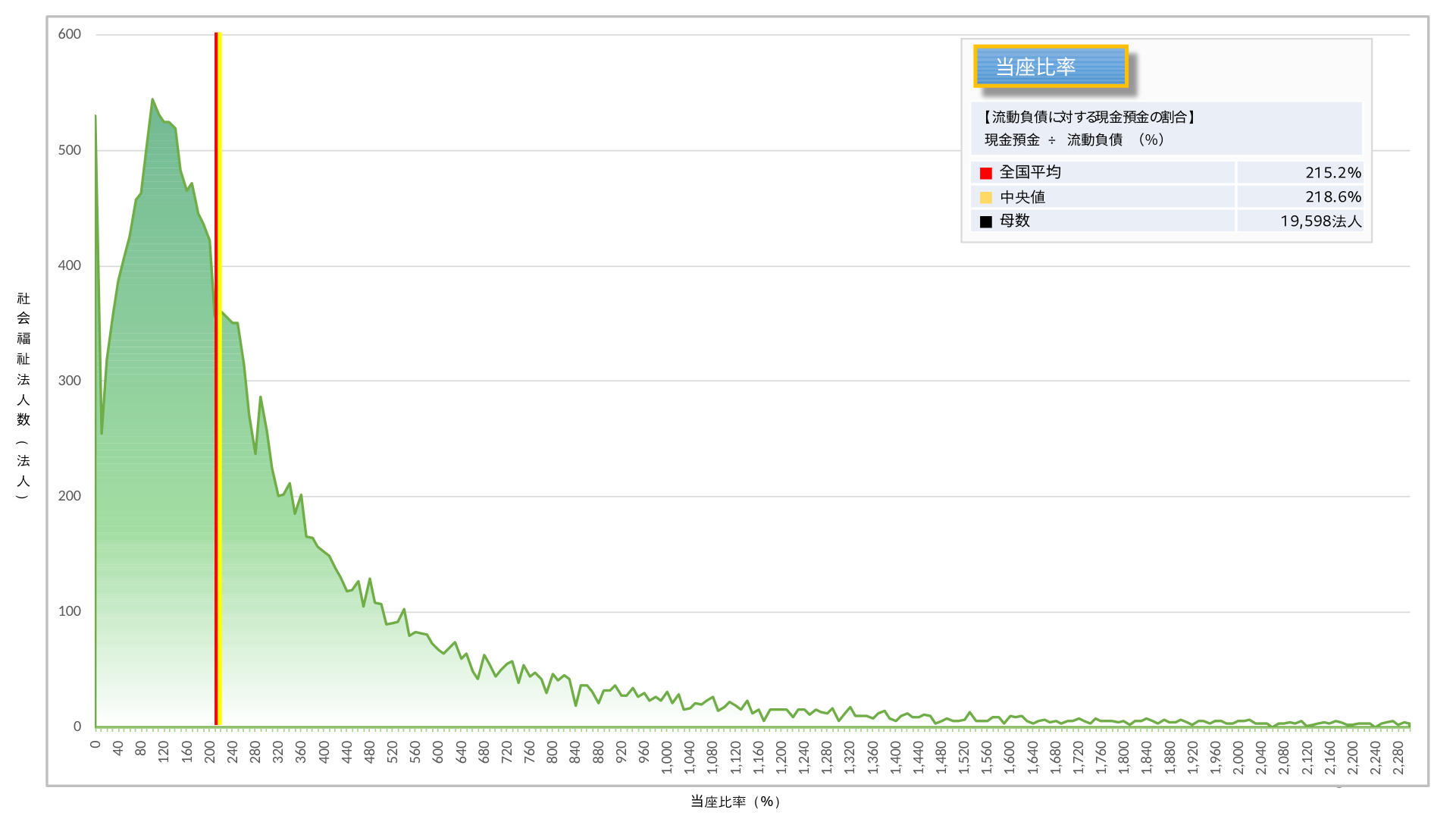Click the red 全国平均 legend square
The height and width of the screenshot is (819, 1456).
pos(985,174)
